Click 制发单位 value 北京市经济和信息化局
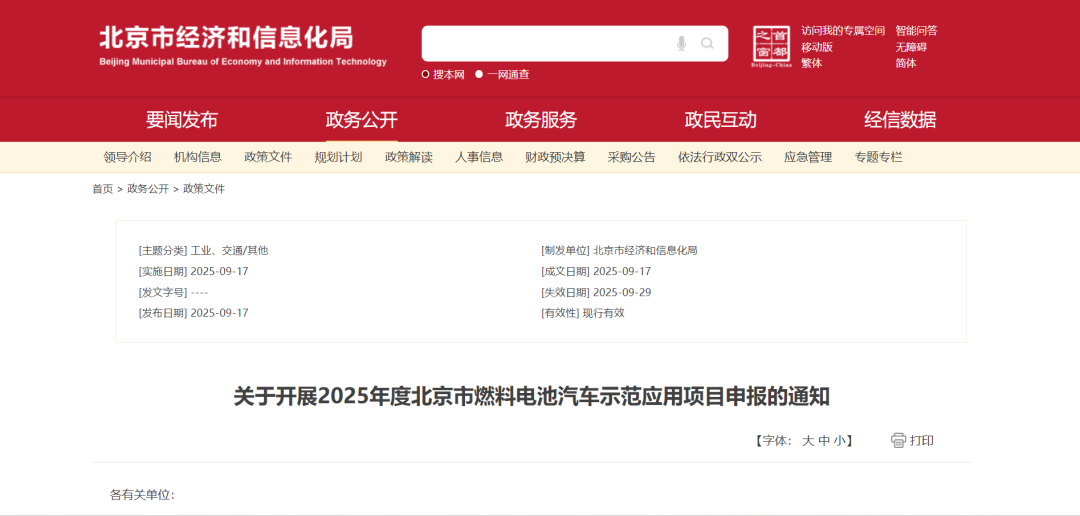The height and width of the screenshot is (516, 1080). point(645,251)
